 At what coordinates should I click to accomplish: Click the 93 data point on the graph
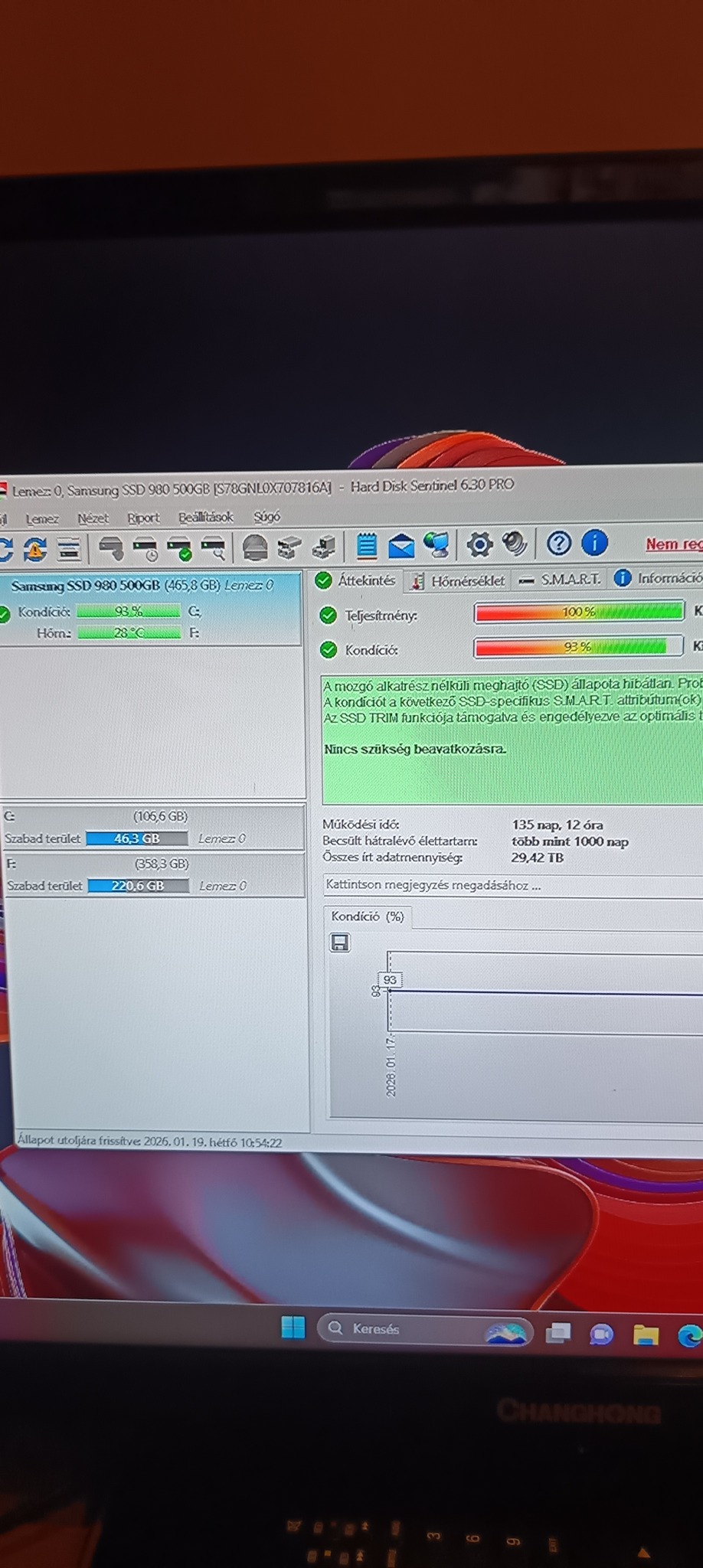390,980
